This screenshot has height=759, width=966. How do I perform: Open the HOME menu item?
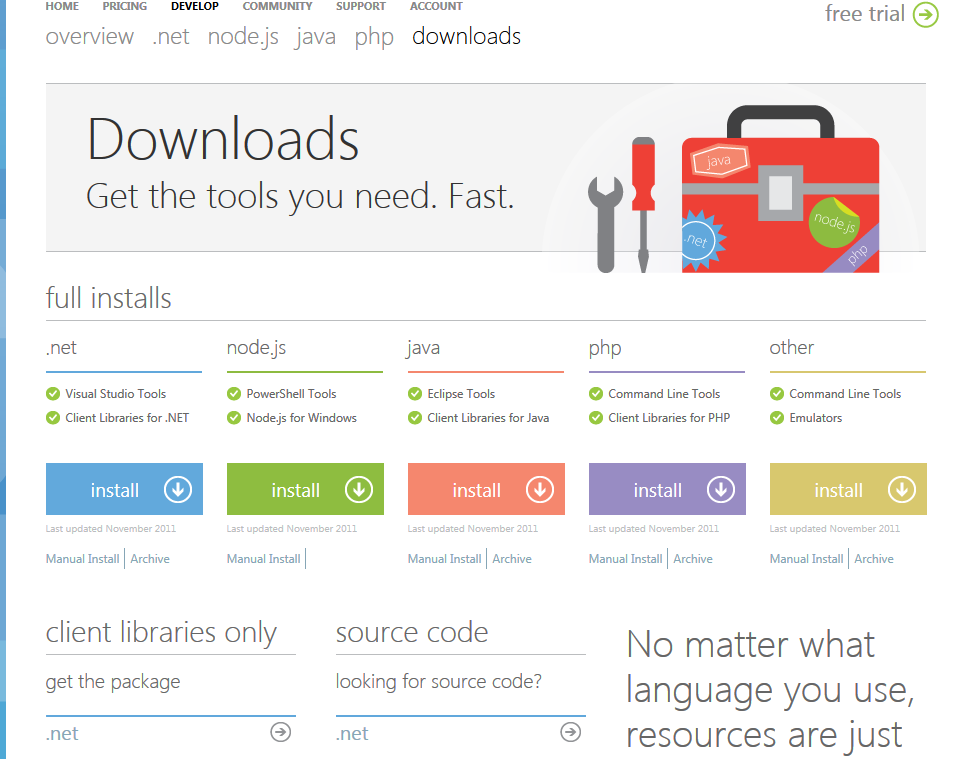click(x=62, y=6)
